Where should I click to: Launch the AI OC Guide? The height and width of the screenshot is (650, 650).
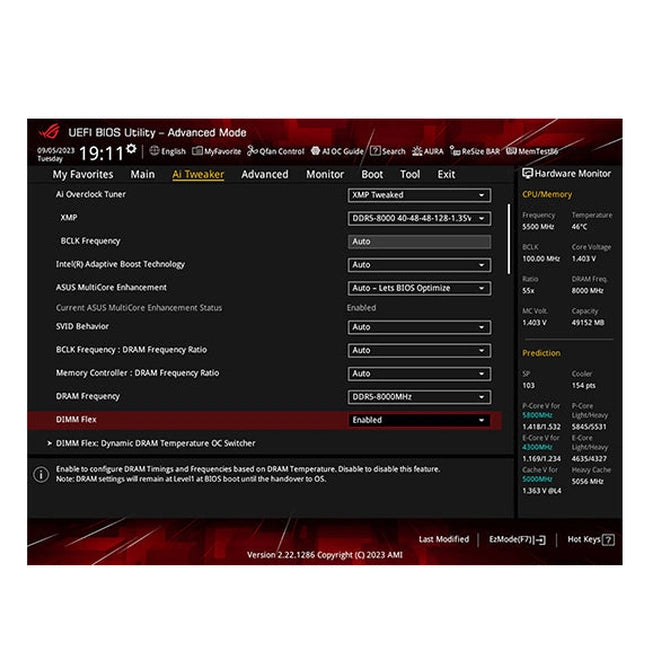[337, 151]
